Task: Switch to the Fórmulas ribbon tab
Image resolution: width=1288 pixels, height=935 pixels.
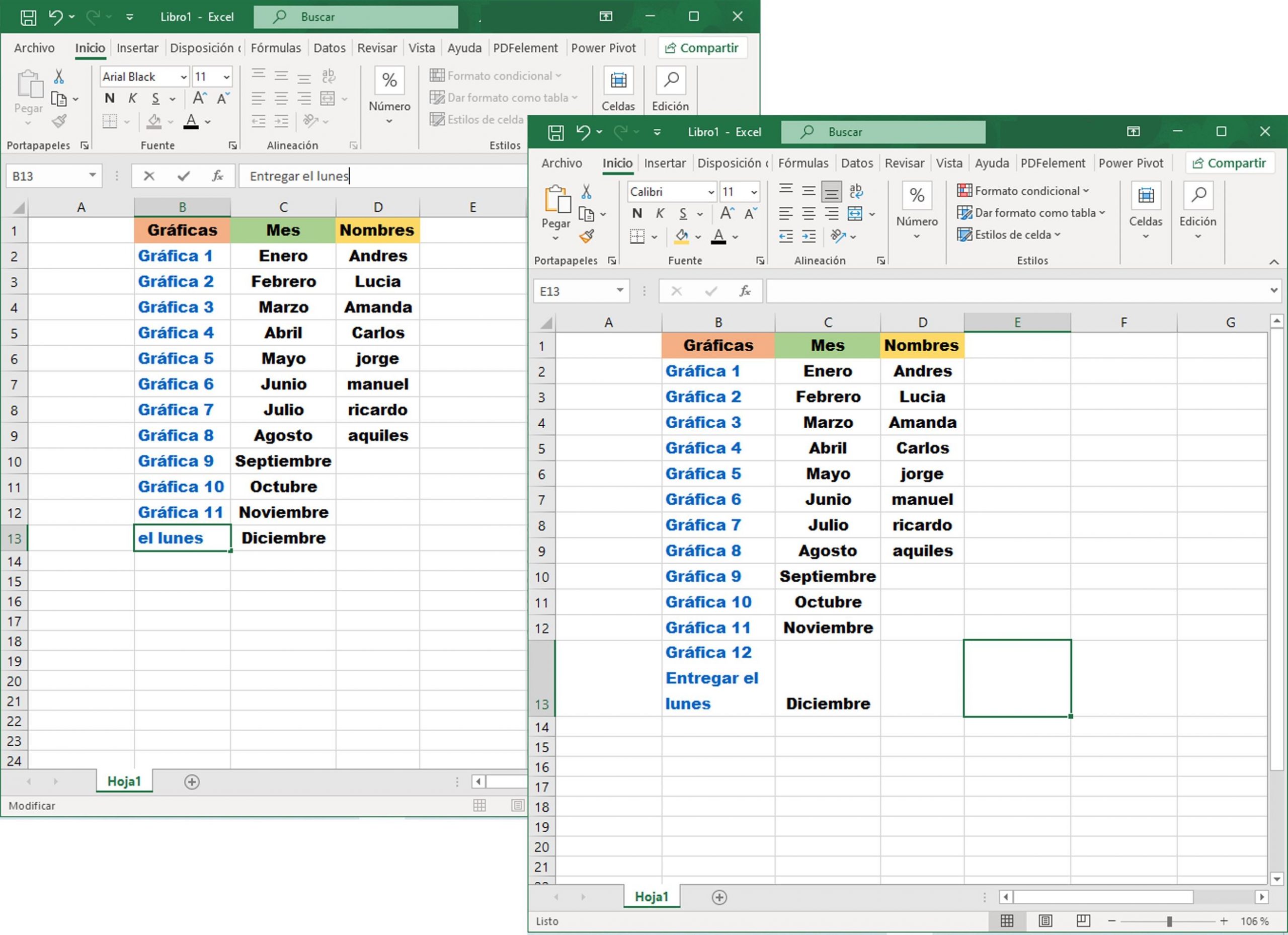Action: (803, 163)
